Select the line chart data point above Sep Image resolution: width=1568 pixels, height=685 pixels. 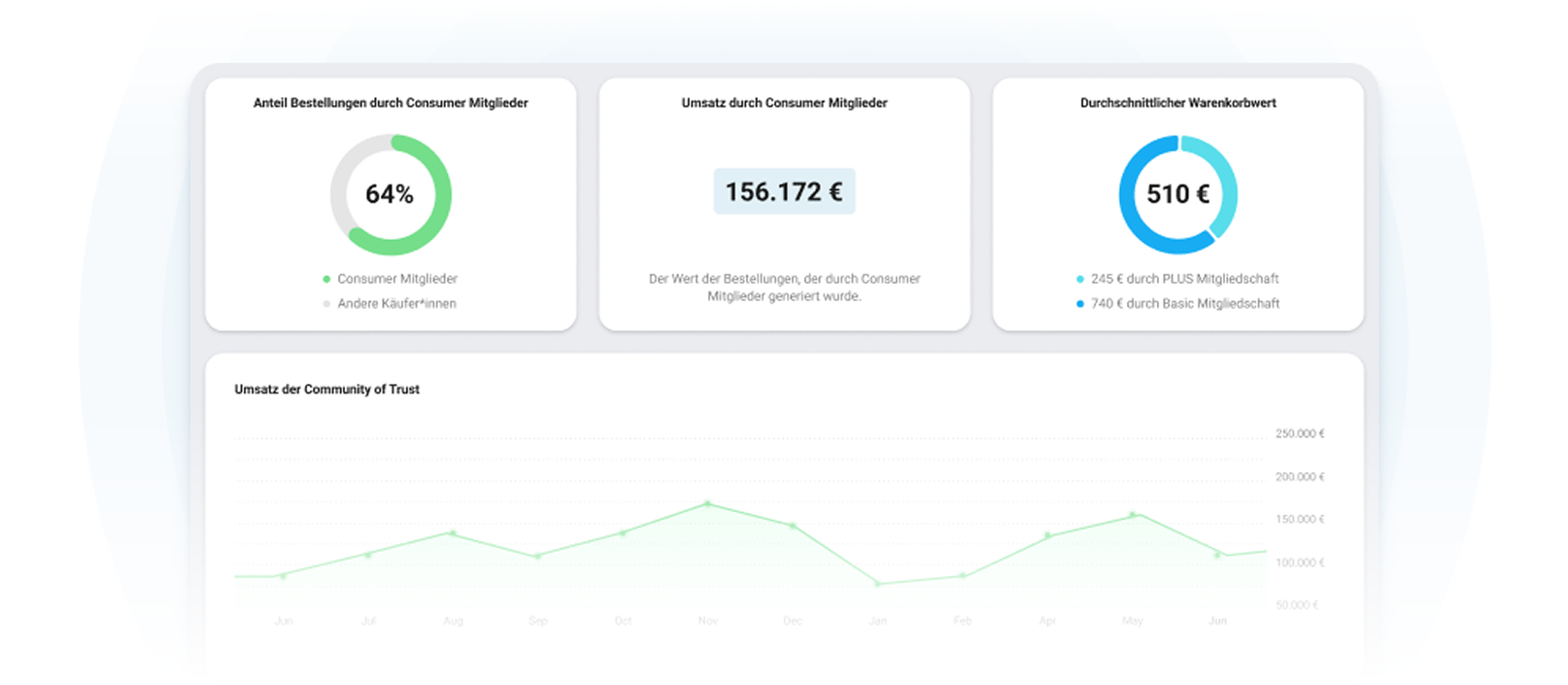(x=538, y=556)
